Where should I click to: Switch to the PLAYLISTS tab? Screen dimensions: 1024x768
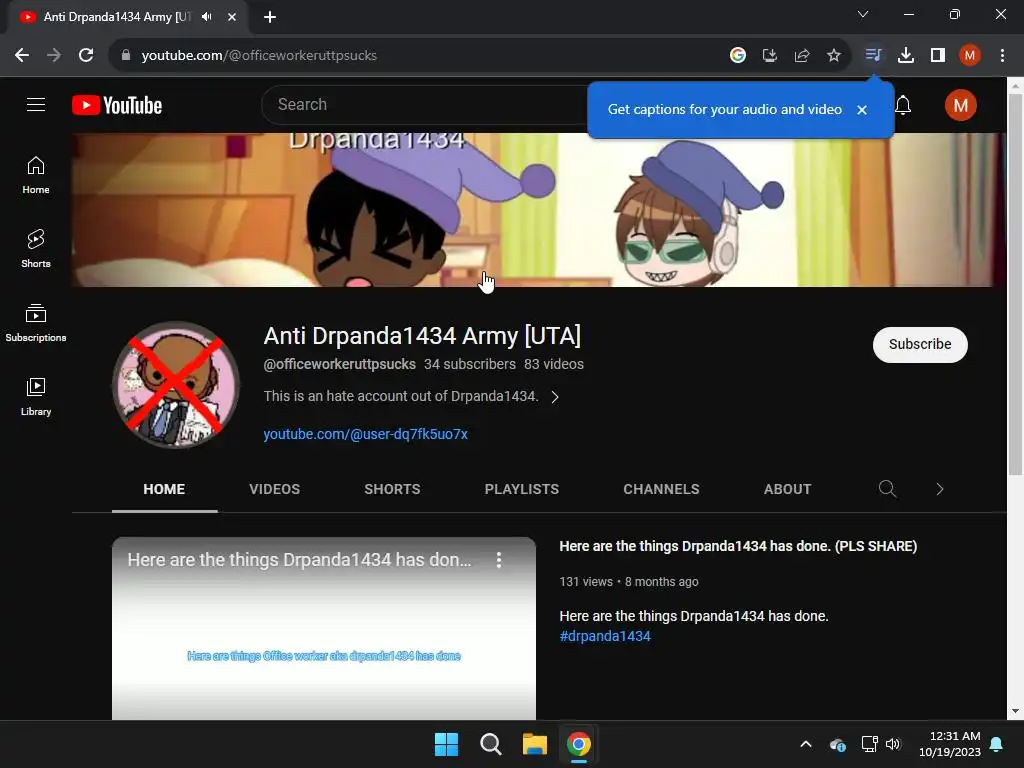pyautogui.click(x=522, y=489)
